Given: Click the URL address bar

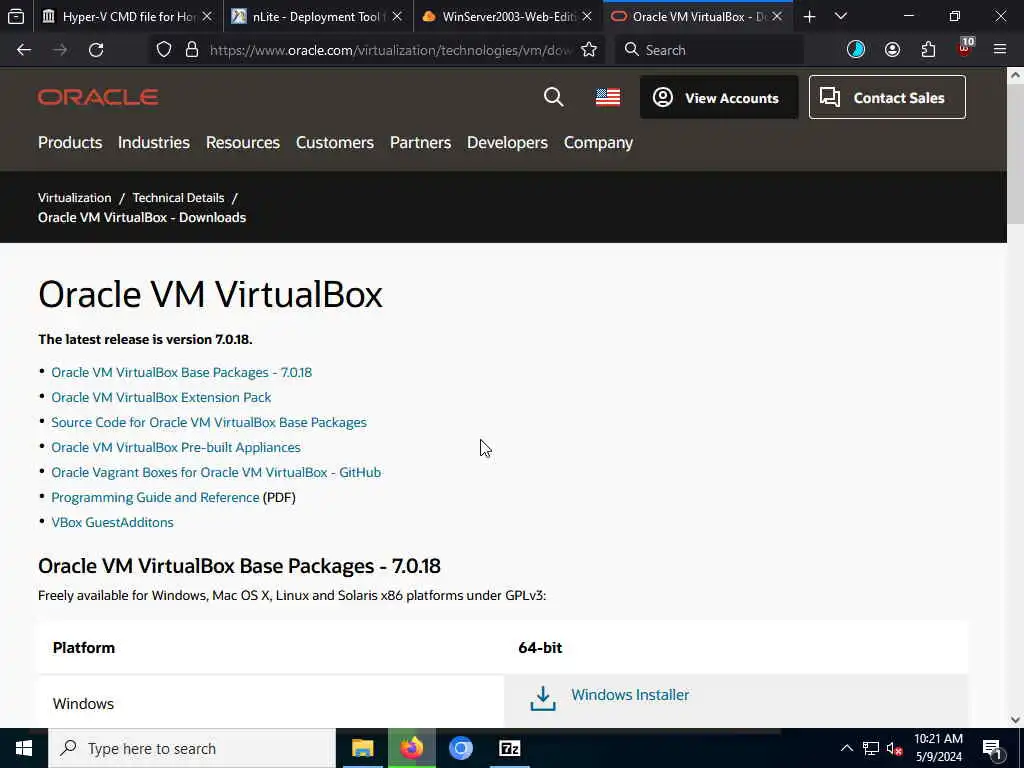Looking at the screenshot, I should point(389,50).
